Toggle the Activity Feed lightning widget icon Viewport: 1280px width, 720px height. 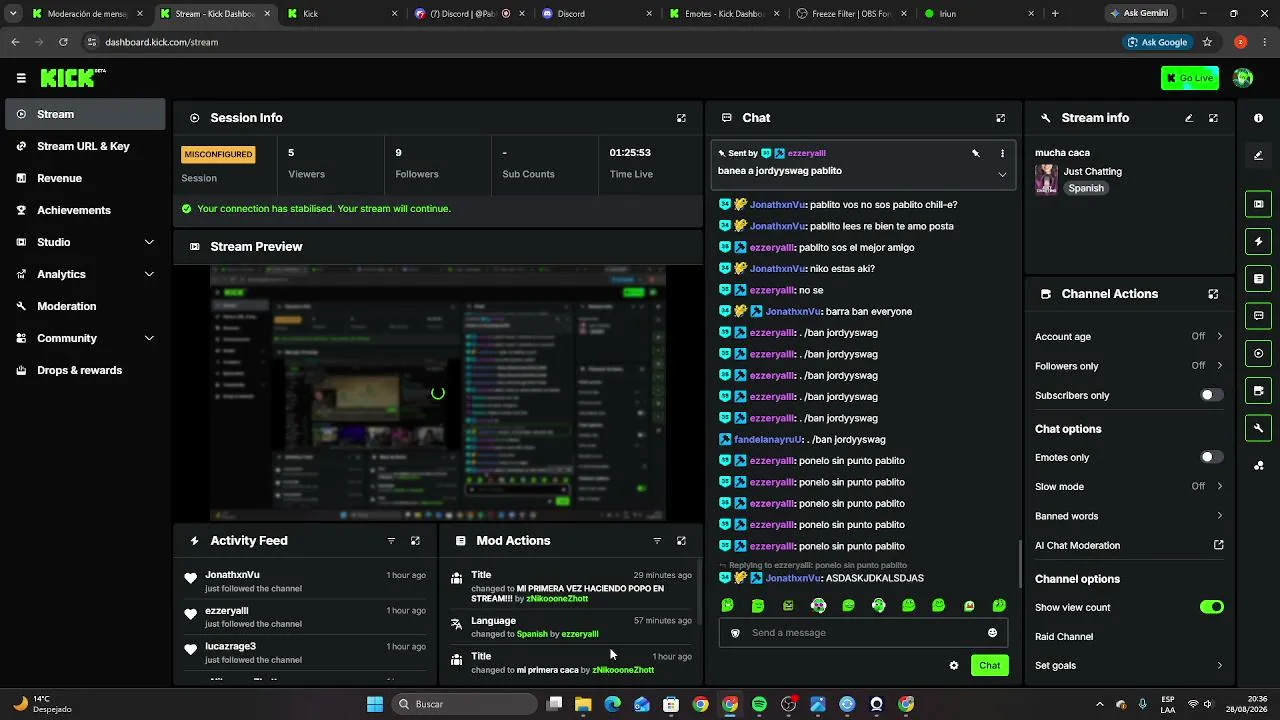point(1258,241)
